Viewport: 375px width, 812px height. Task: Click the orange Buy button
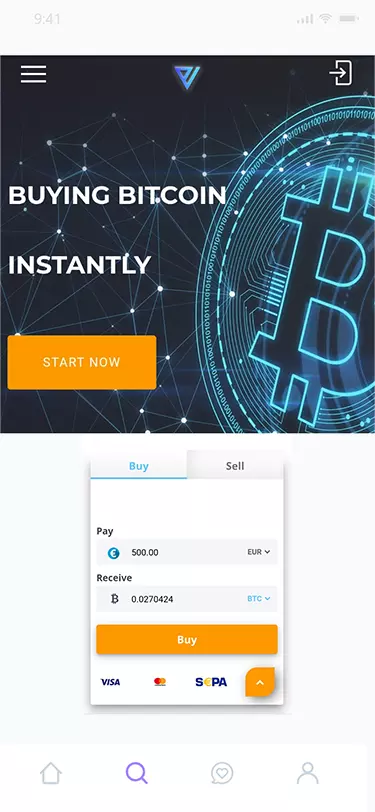tap(187, 640)
